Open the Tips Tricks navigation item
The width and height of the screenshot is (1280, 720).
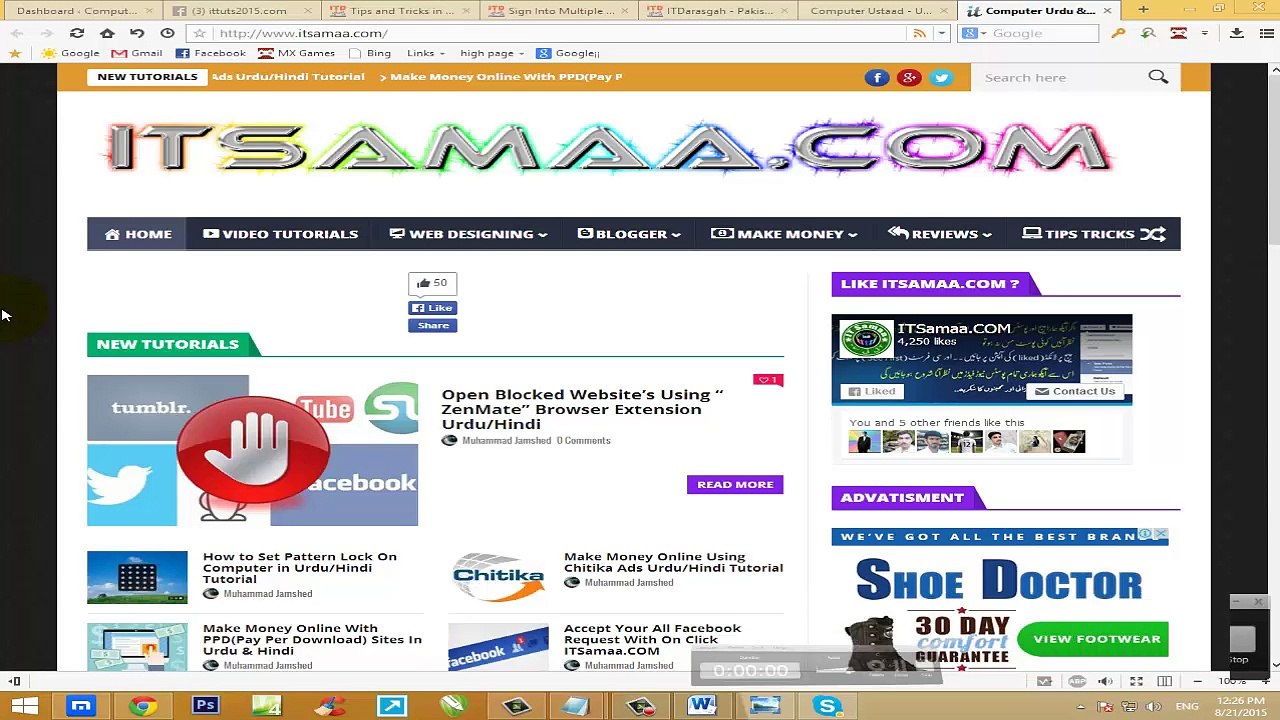(x=1078, y=234)
